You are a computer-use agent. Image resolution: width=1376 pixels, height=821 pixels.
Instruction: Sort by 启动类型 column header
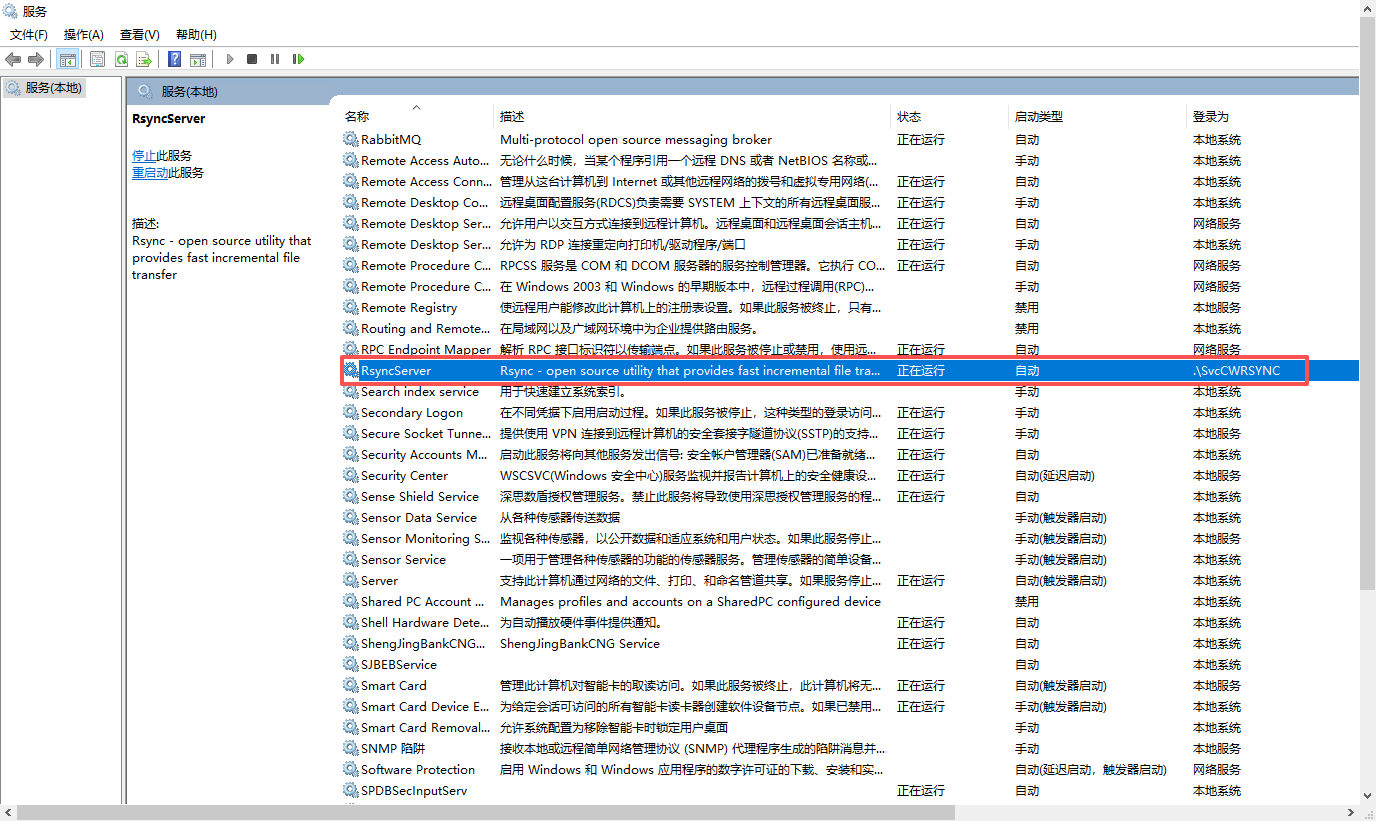(x=1038, y=117)
